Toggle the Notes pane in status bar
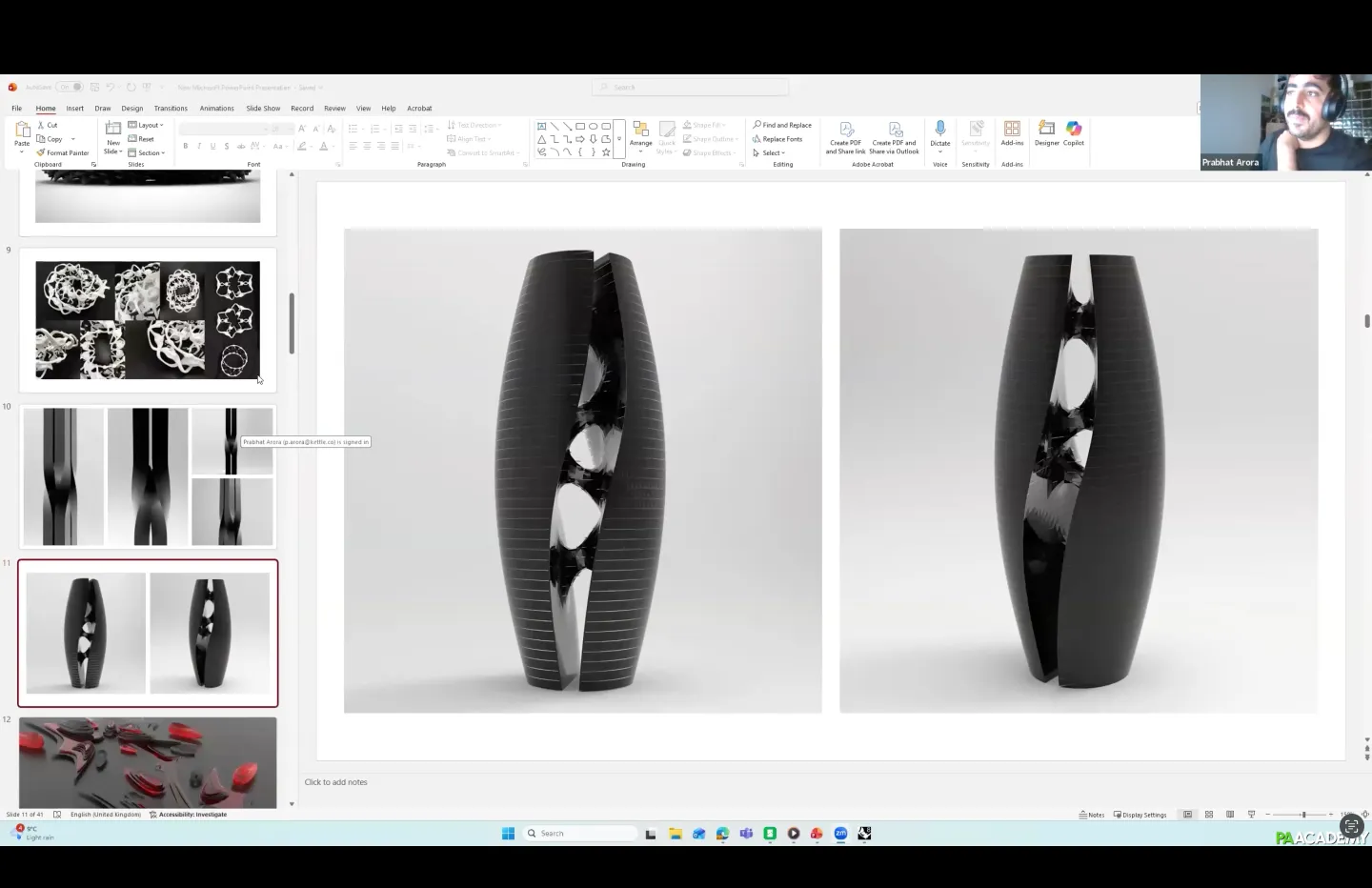The height and width of the screenshot is (888, 1372). tap(1092, 815)
